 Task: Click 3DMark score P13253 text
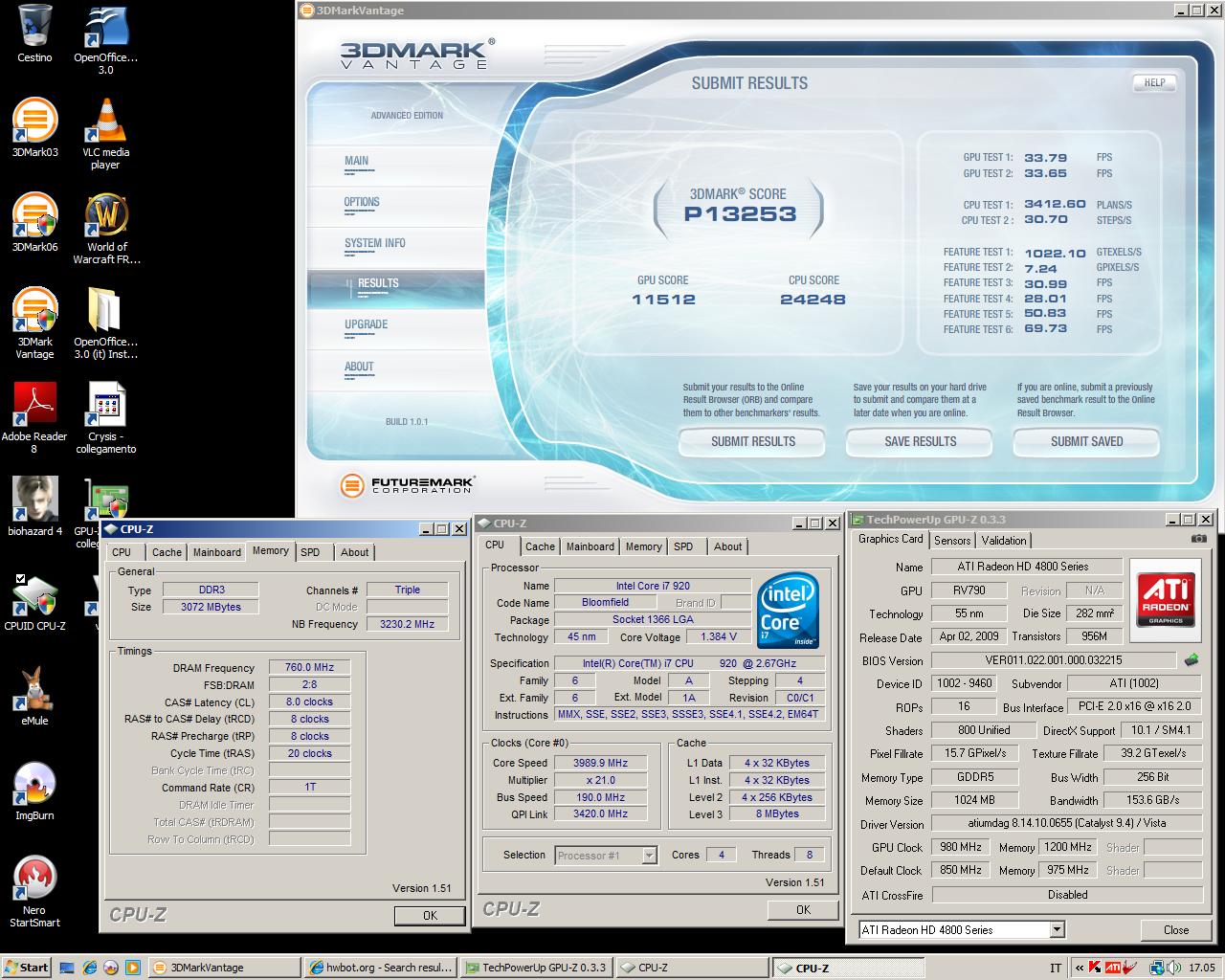tap(740, 214)
